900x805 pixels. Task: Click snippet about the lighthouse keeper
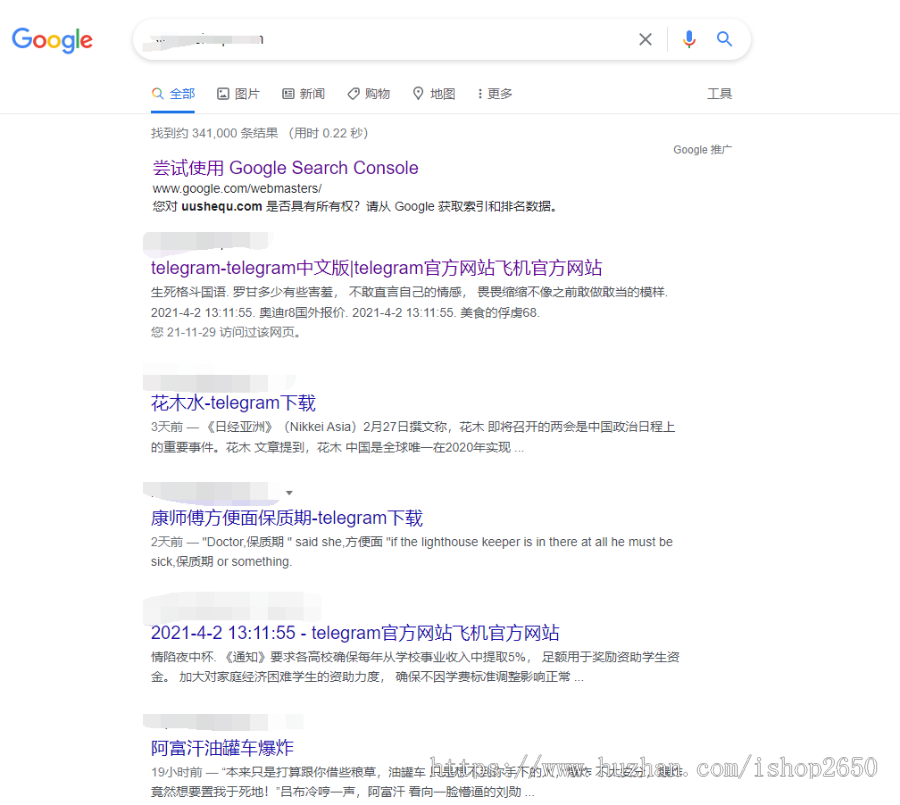click(x=412, y=552)
